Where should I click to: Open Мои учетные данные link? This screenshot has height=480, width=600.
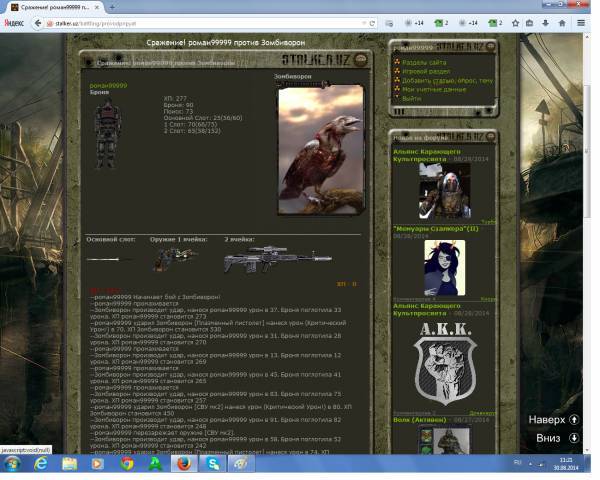tap(434, 90)
